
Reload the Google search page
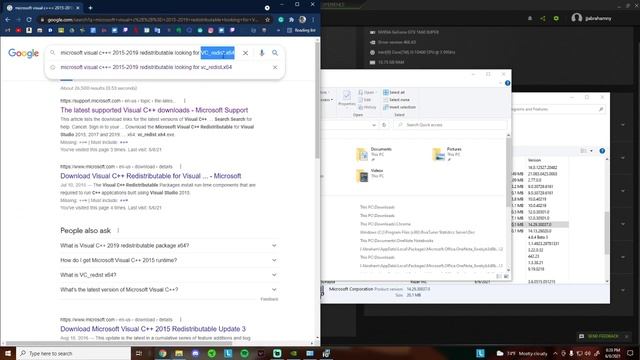tap(29, 20)
